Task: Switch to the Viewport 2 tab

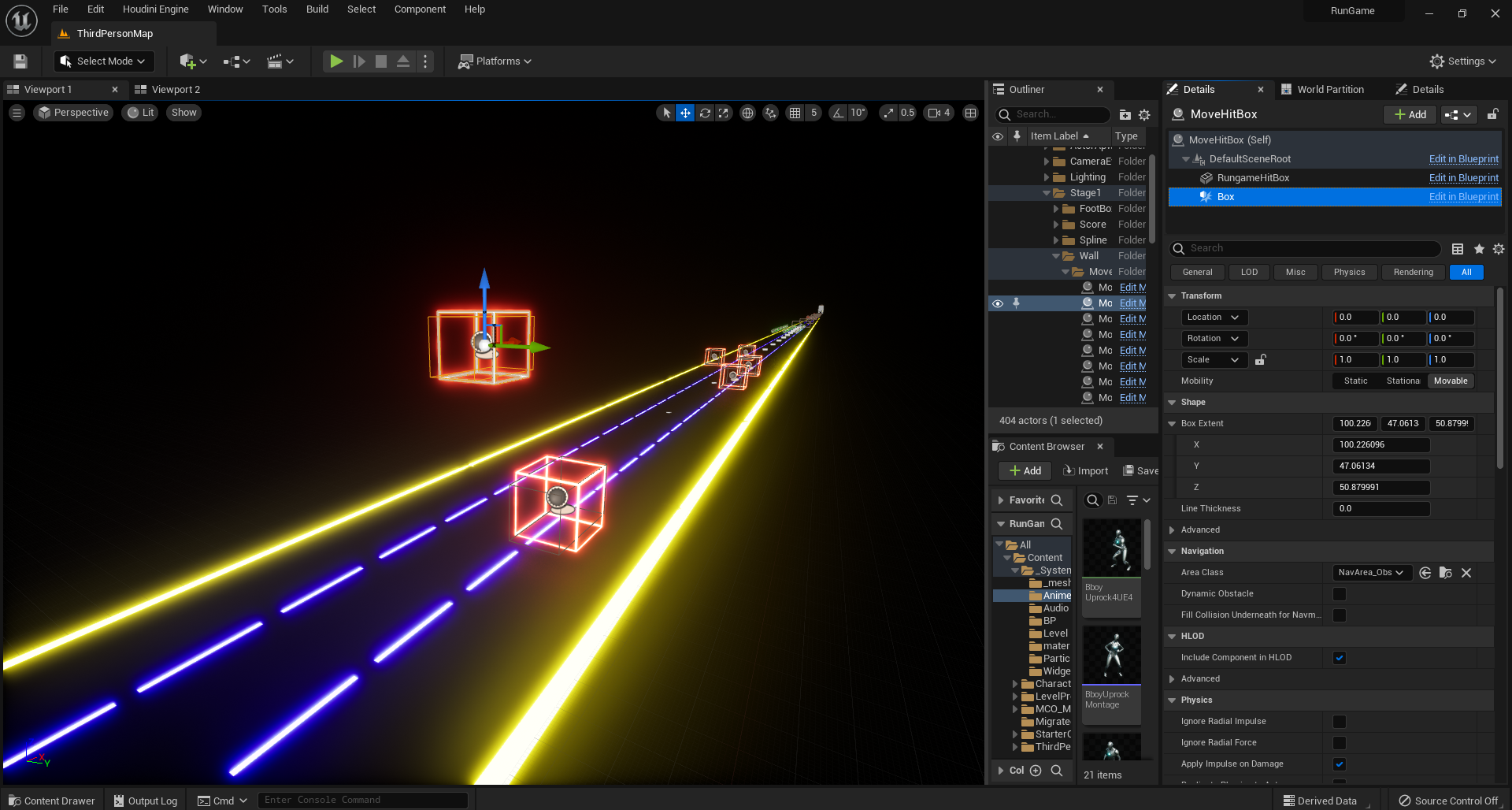Action: coord(176,90)
